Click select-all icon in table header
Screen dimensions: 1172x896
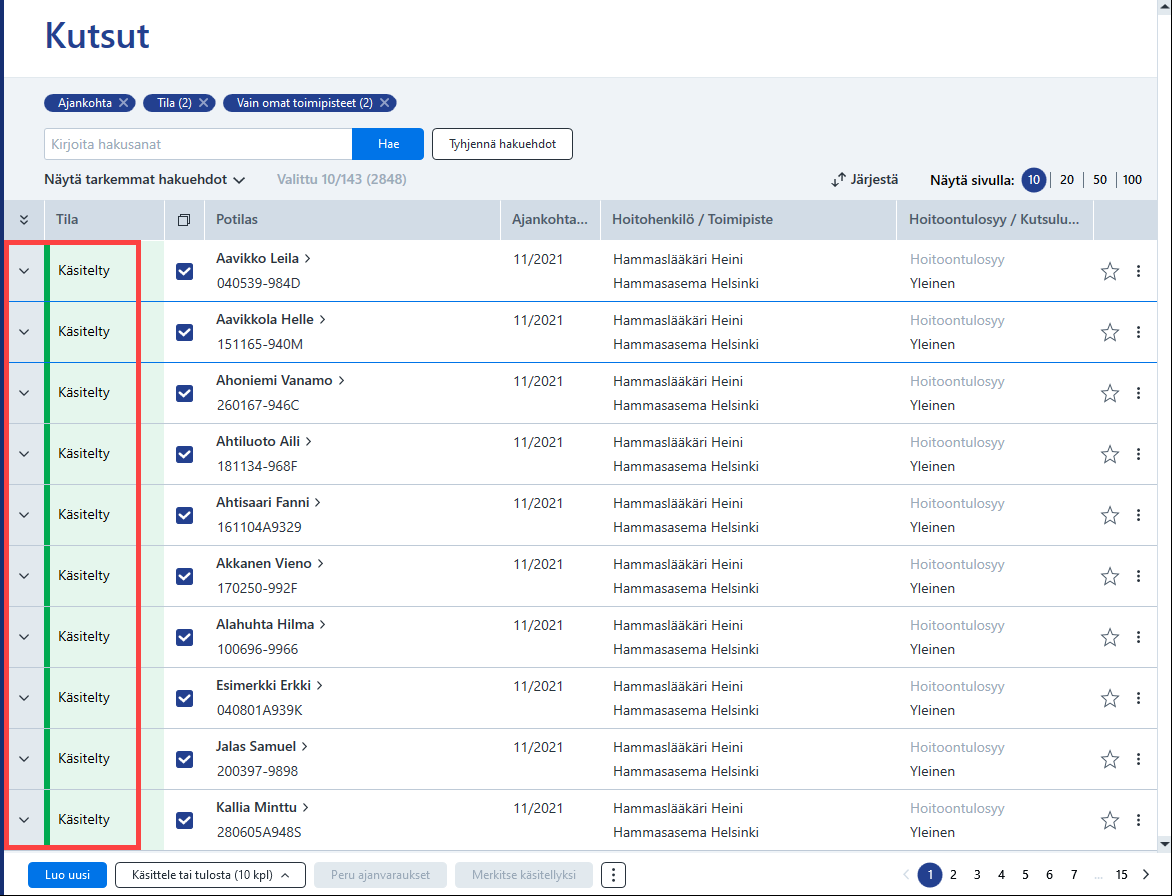184,220
